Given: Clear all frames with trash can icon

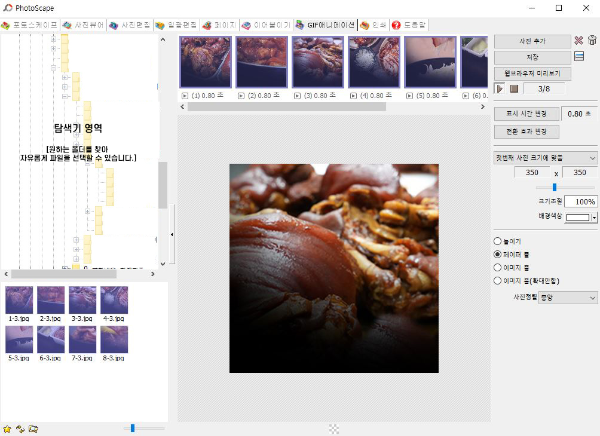Looking at the screenshot, I should point(592,40).
